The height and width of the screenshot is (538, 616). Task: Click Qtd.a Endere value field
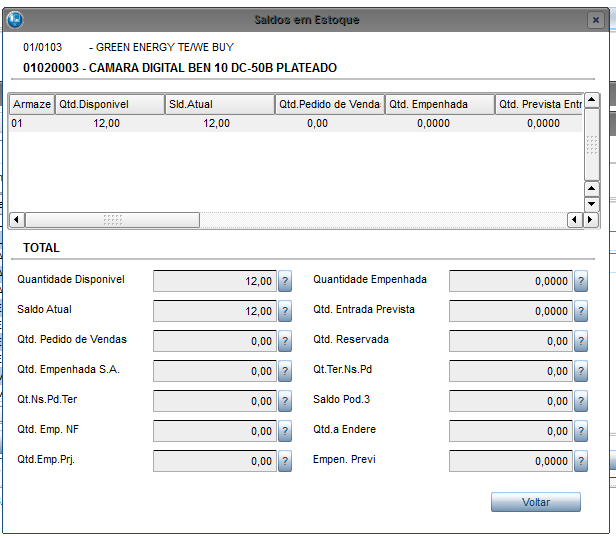coord(511,431)
